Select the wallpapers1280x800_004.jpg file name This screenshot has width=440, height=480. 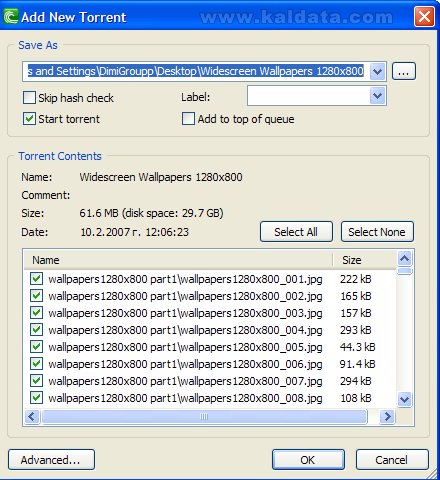pos(185,330)
